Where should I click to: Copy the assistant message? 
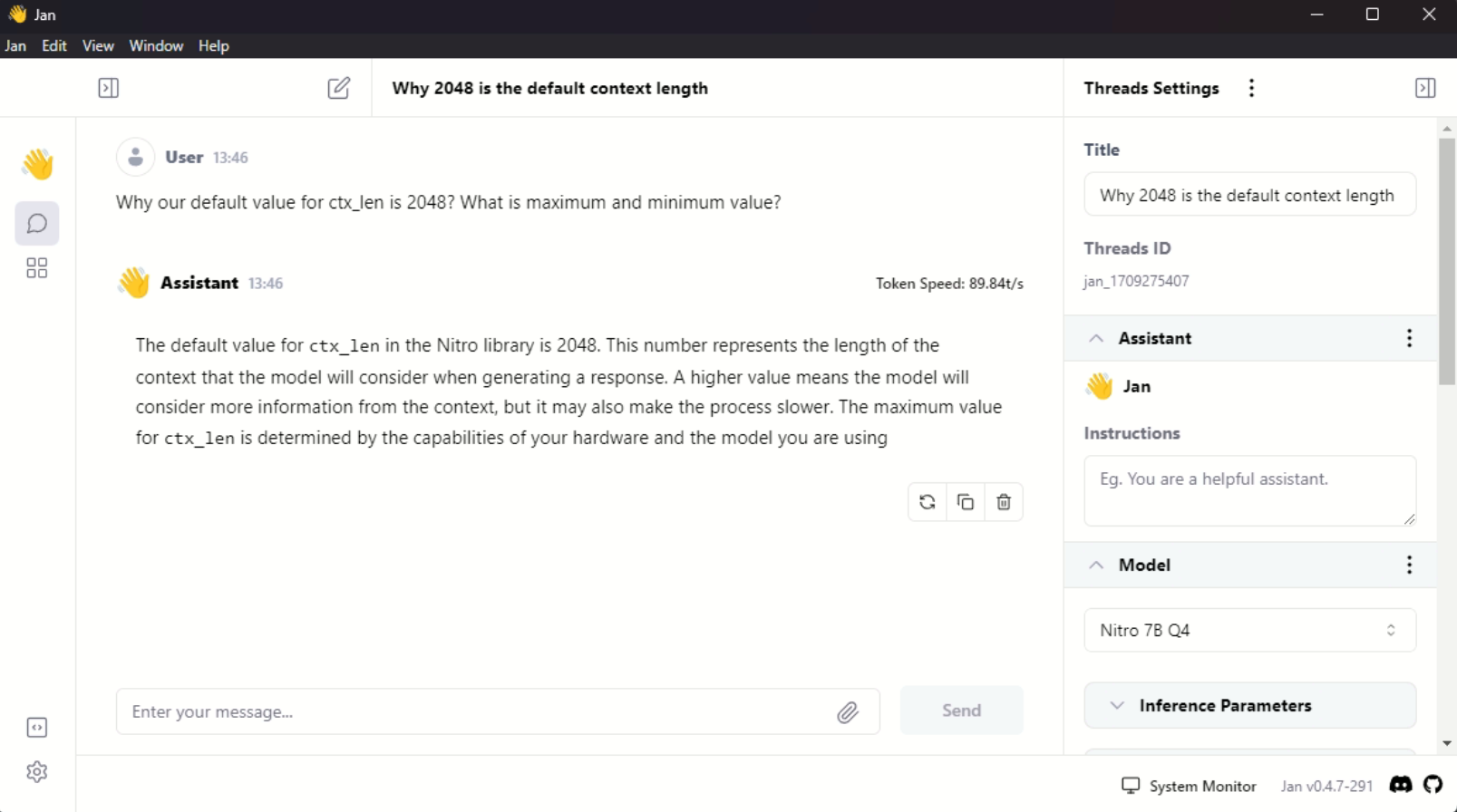(x=966, y=502)
